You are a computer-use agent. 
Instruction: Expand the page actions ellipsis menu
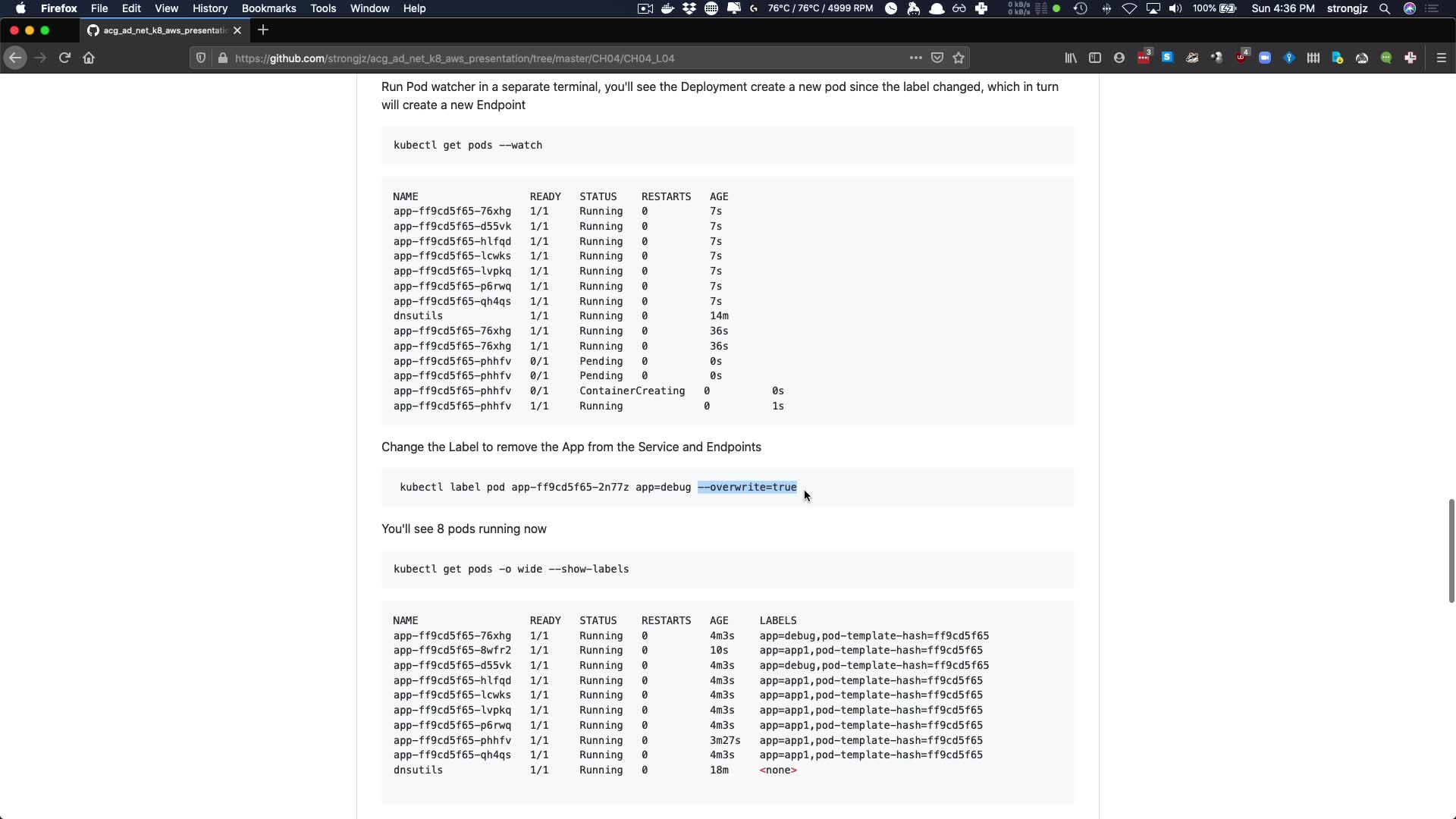[x=915, y=58]
